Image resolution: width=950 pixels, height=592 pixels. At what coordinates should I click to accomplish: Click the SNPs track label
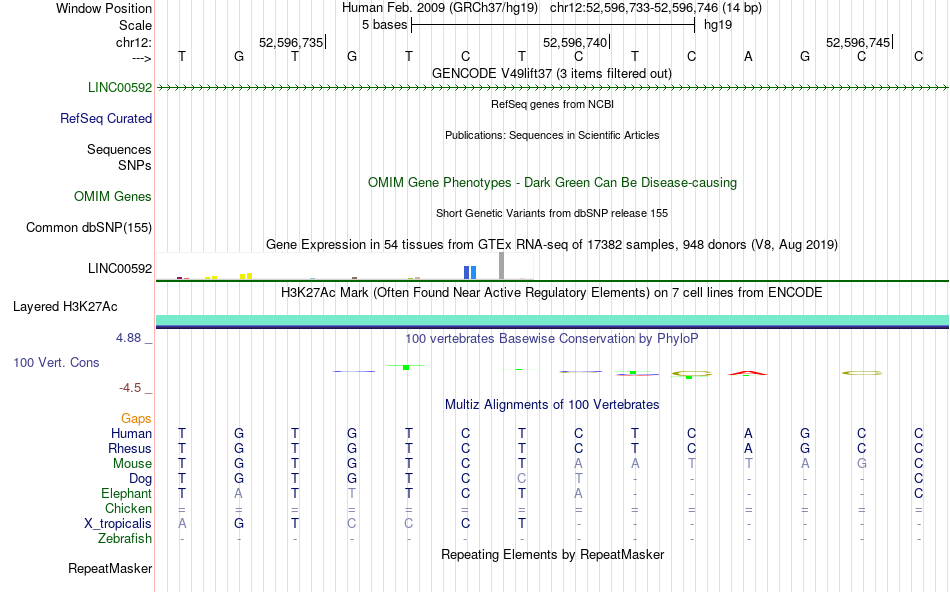pyautogui.click(x=135, y=165)
